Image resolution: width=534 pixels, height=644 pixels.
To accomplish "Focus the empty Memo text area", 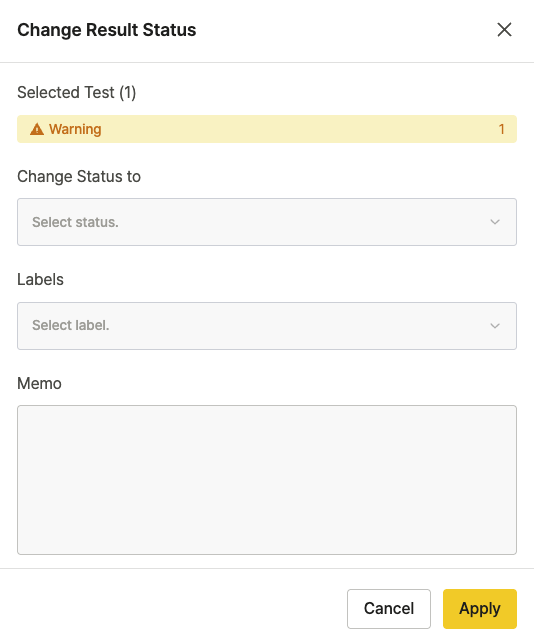I will point(267,480).
